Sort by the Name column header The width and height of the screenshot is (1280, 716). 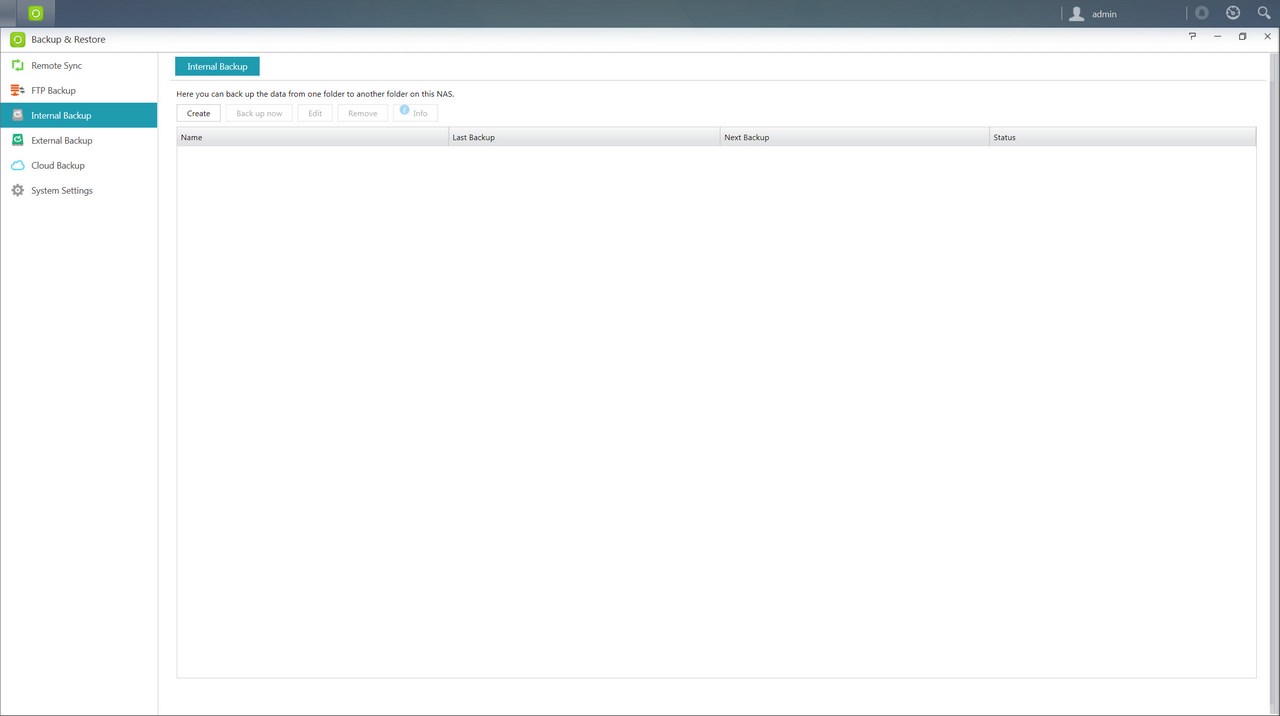coord(313,137)
